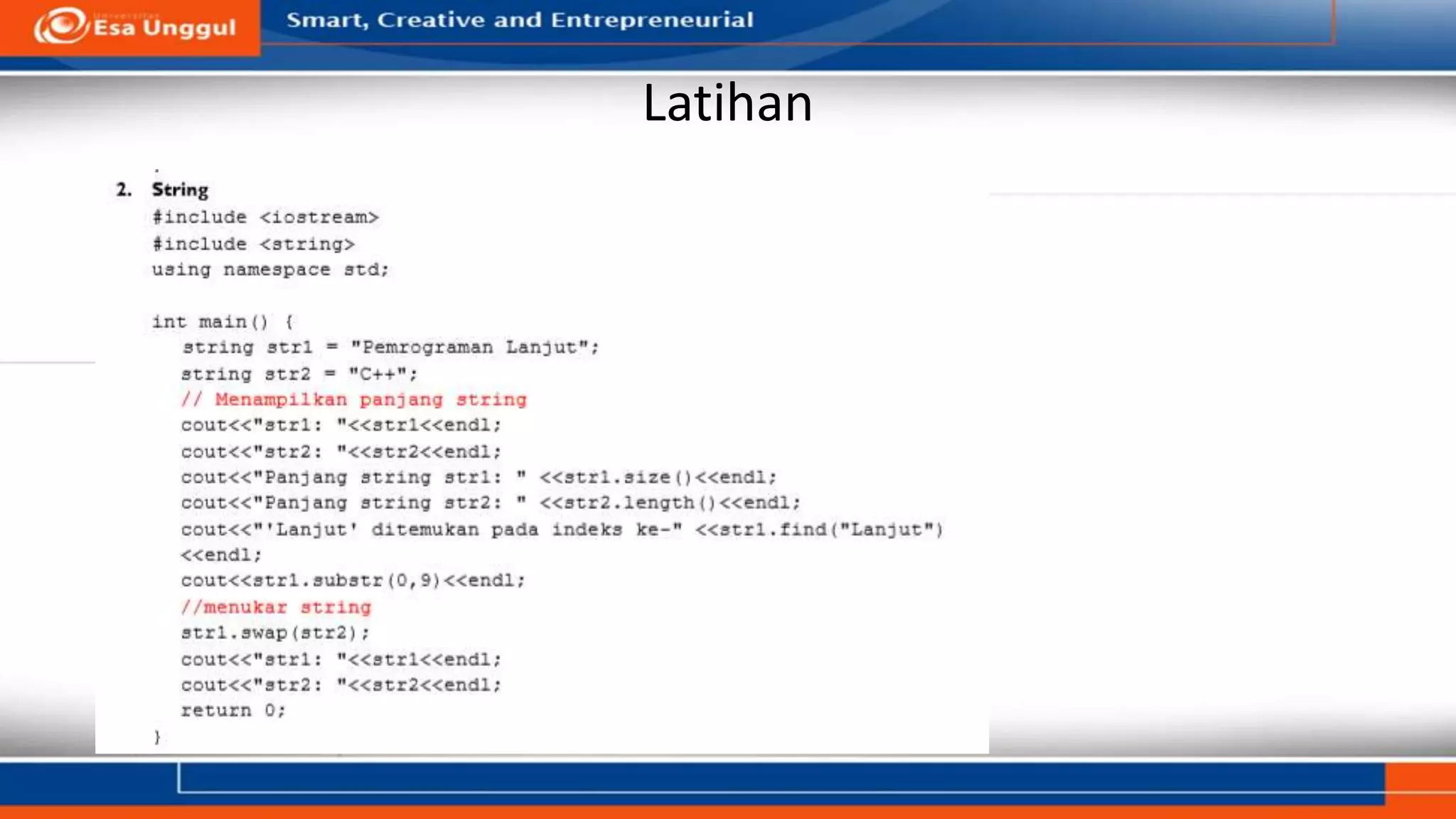This screenshot has height=819, width=1456.
Task: Click the line with str1.size()
Action: point(478,478)
